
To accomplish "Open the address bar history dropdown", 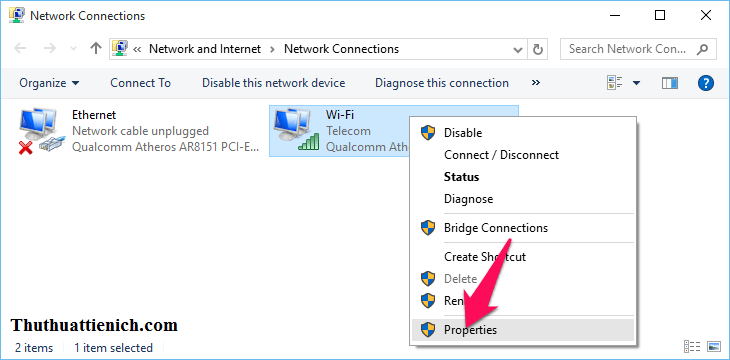I will pos(517,49).
